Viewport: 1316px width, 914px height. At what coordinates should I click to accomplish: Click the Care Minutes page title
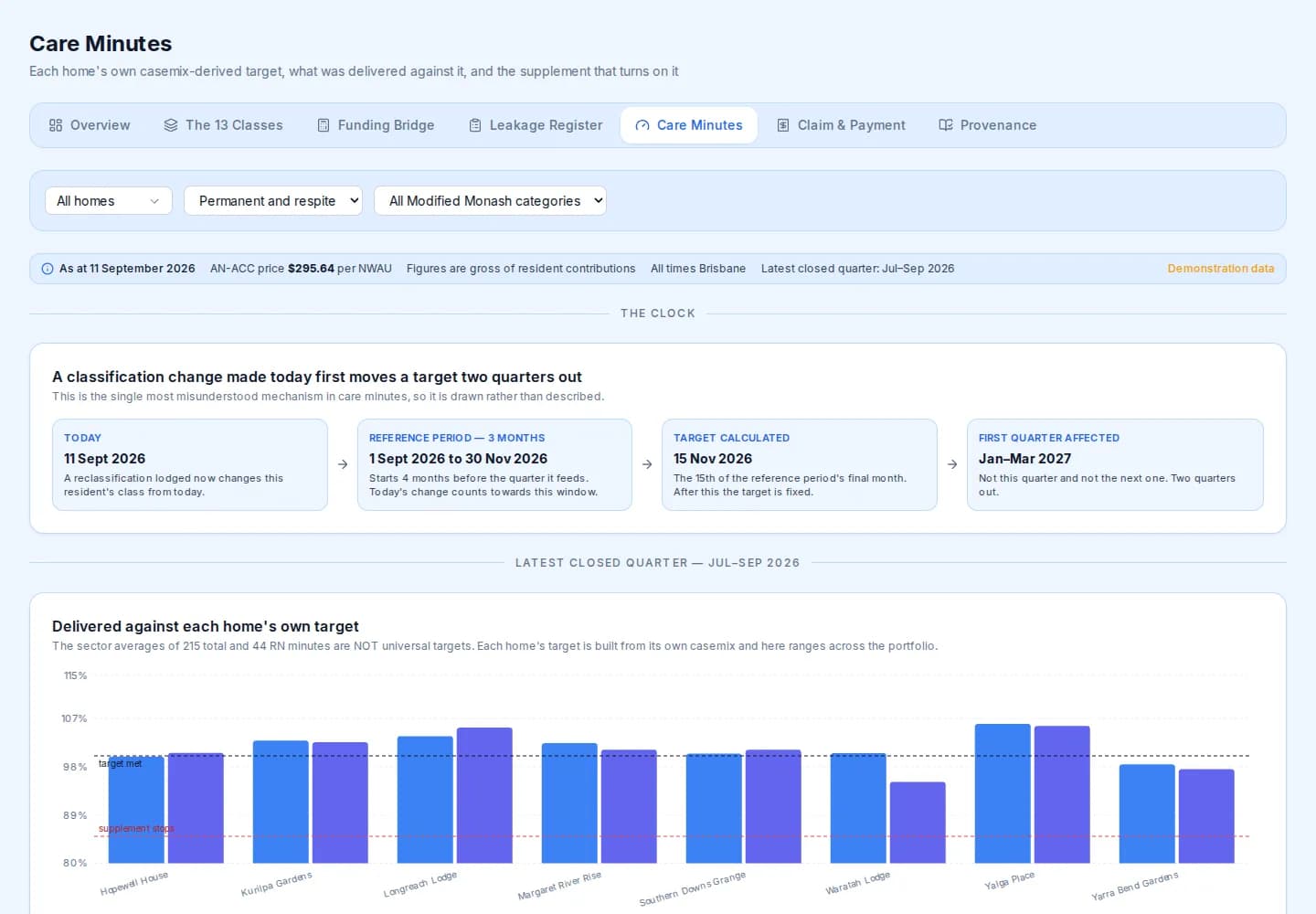101,43
